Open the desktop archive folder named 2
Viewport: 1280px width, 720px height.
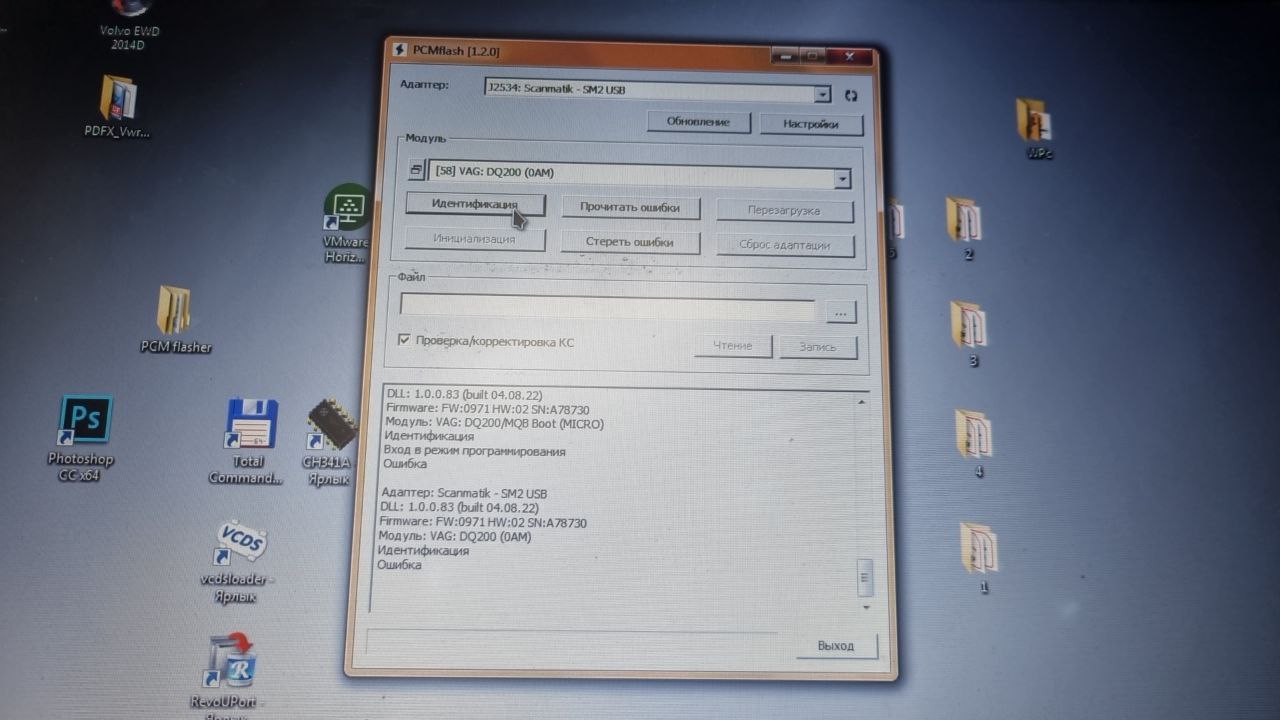[x=966, y=229]
